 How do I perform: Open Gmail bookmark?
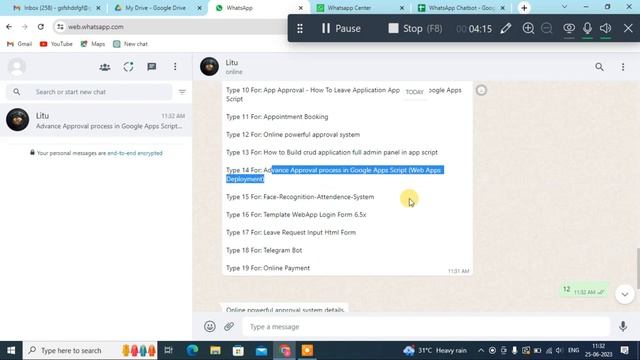[x=20, y=44]
